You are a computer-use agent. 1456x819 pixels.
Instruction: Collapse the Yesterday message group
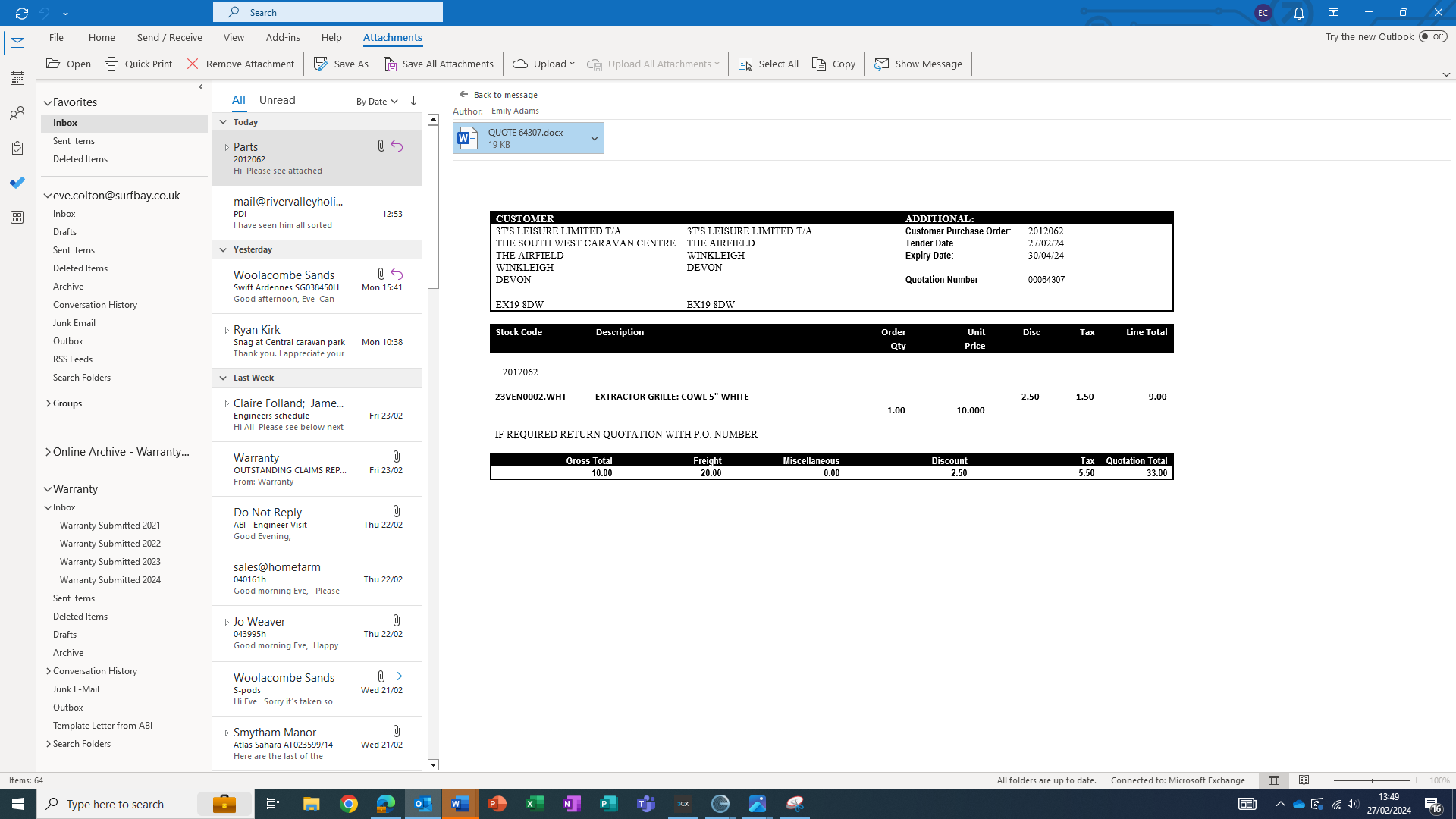(x=223, y=249)
